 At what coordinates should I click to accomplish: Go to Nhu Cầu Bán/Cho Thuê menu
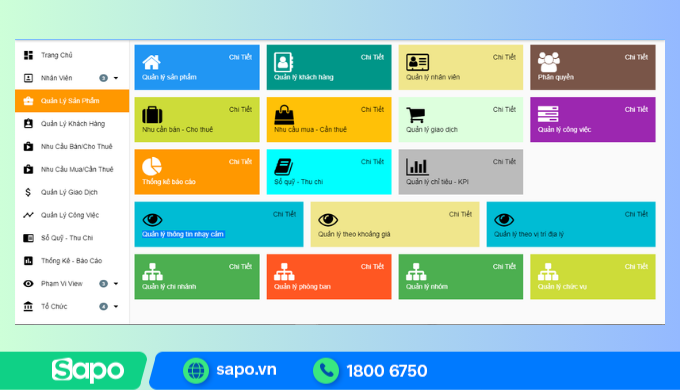click(x=72, y=147)
